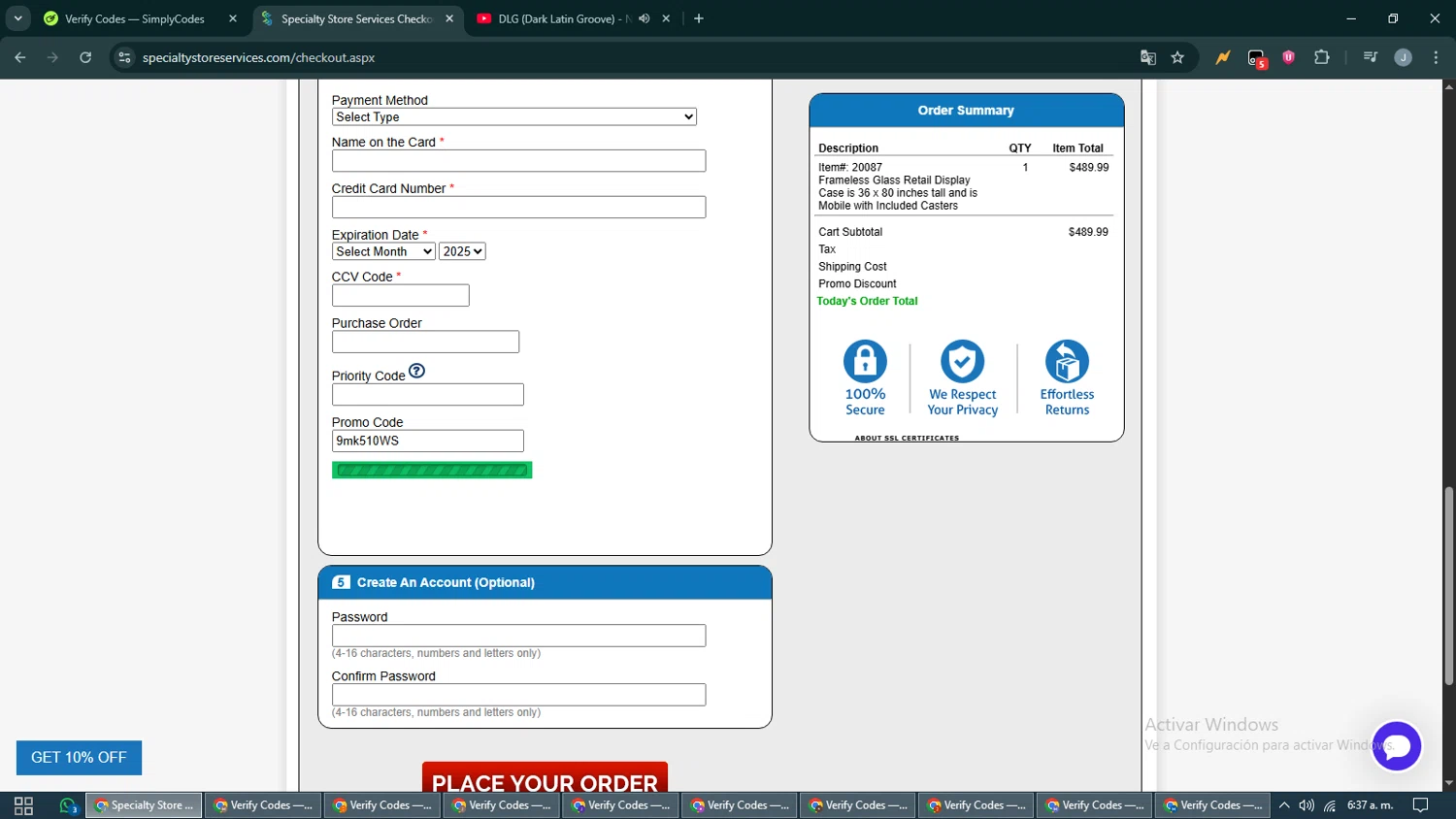Switch to Specialty Store Services Checkout tab
Screen dimensions: 1456x819
click(x=356, y=18)
